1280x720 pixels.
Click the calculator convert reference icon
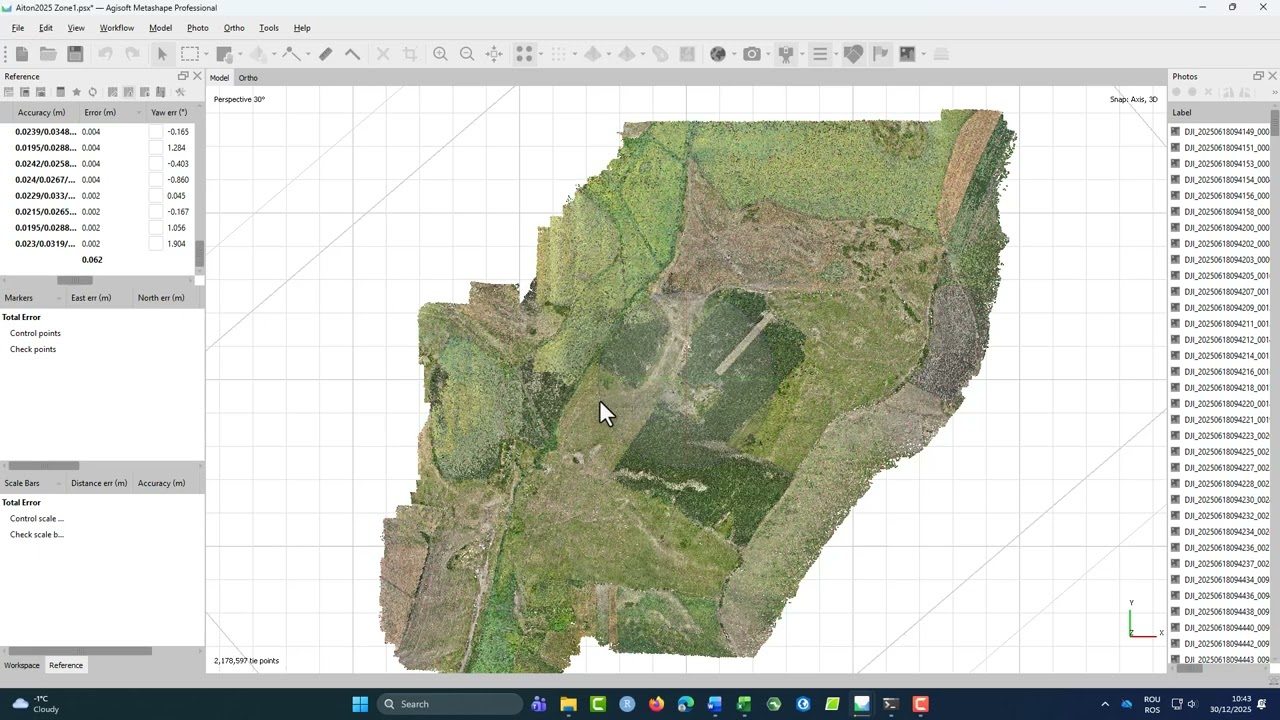[x=60, y=92]
